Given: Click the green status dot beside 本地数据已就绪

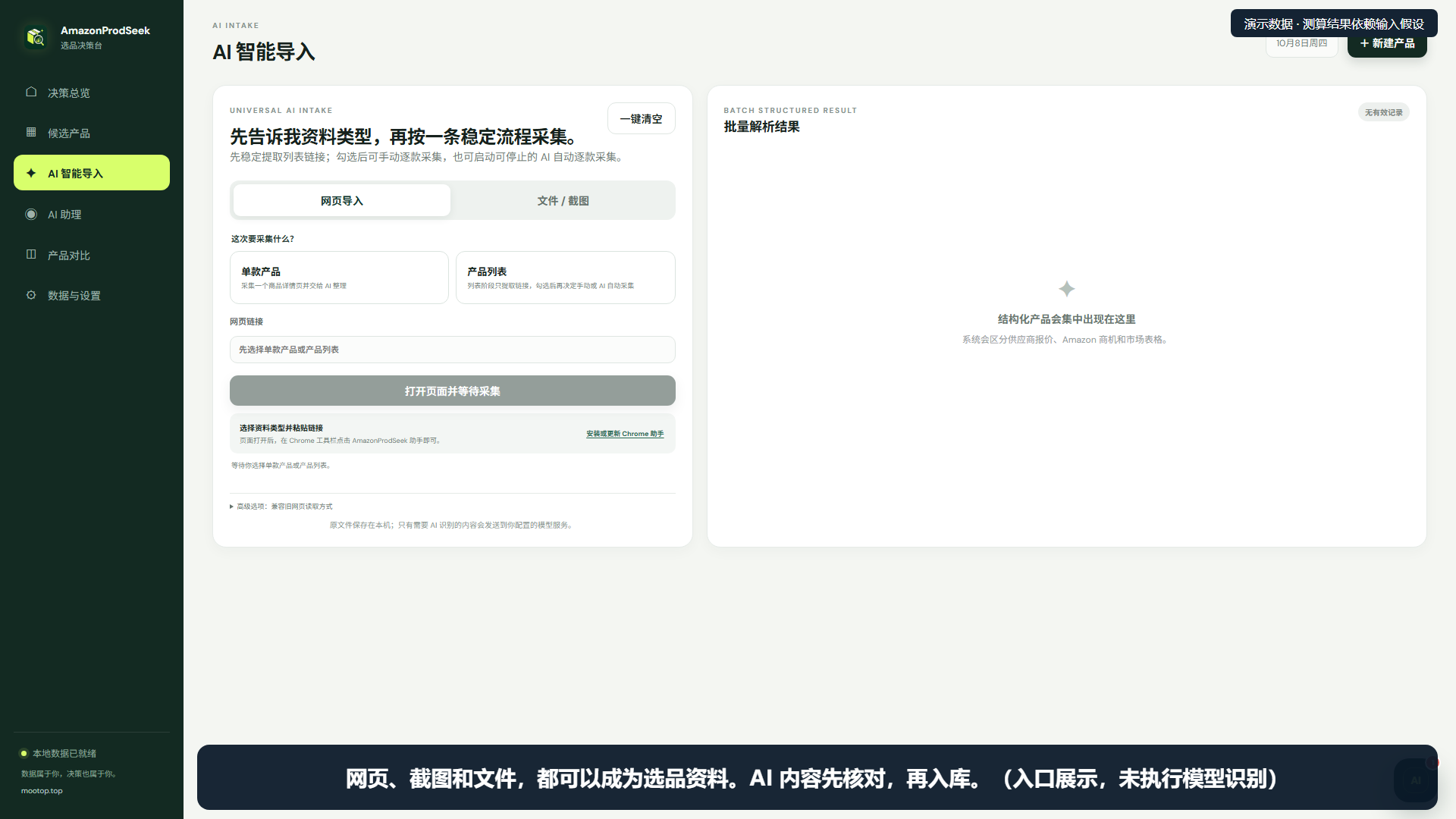Looking at the screenshot, I should (x=24, y=753).
